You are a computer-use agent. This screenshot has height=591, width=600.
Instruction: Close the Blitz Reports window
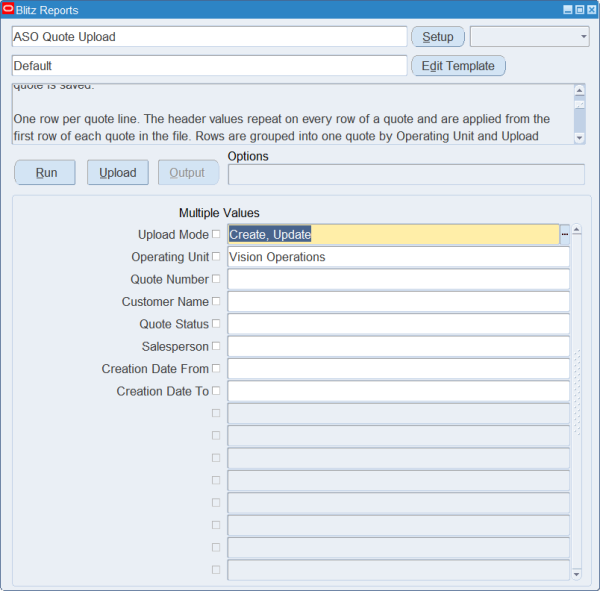click(592, 10)
